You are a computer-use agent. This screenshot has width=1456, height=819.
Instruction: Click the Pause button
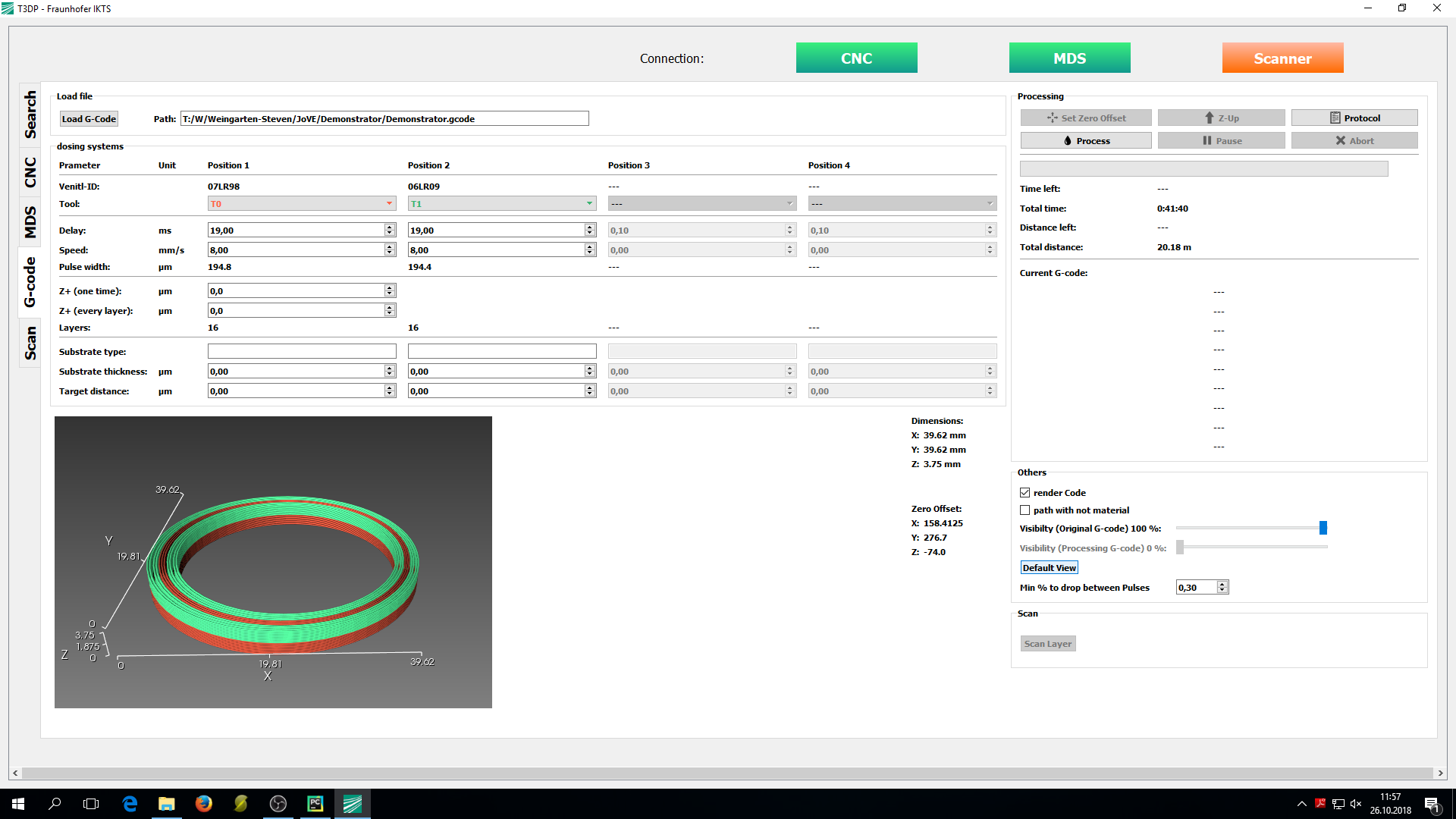pyautogui.click(x=1221, y=141)
